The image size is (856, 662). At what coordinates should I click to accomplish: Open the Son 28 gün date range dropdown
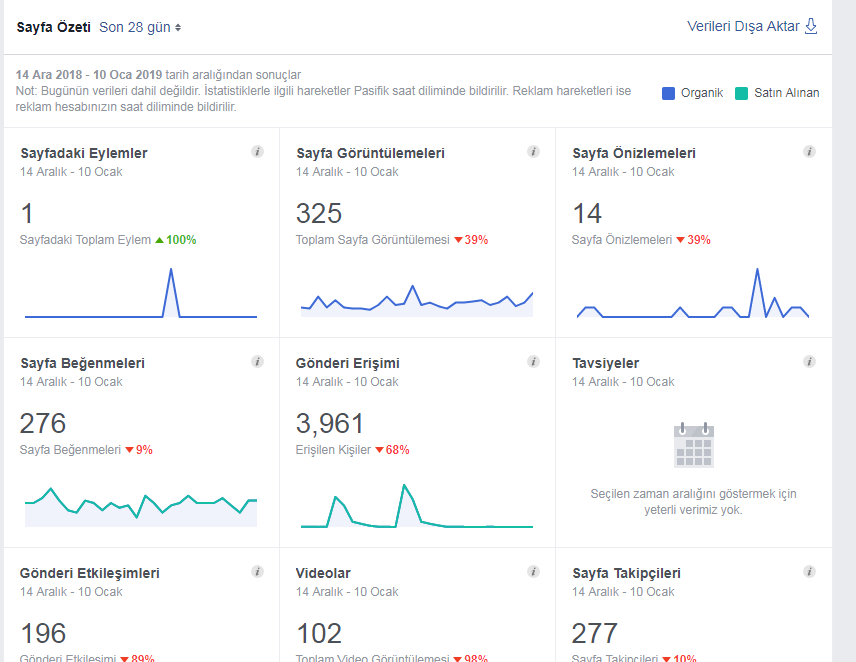point(140,27)
